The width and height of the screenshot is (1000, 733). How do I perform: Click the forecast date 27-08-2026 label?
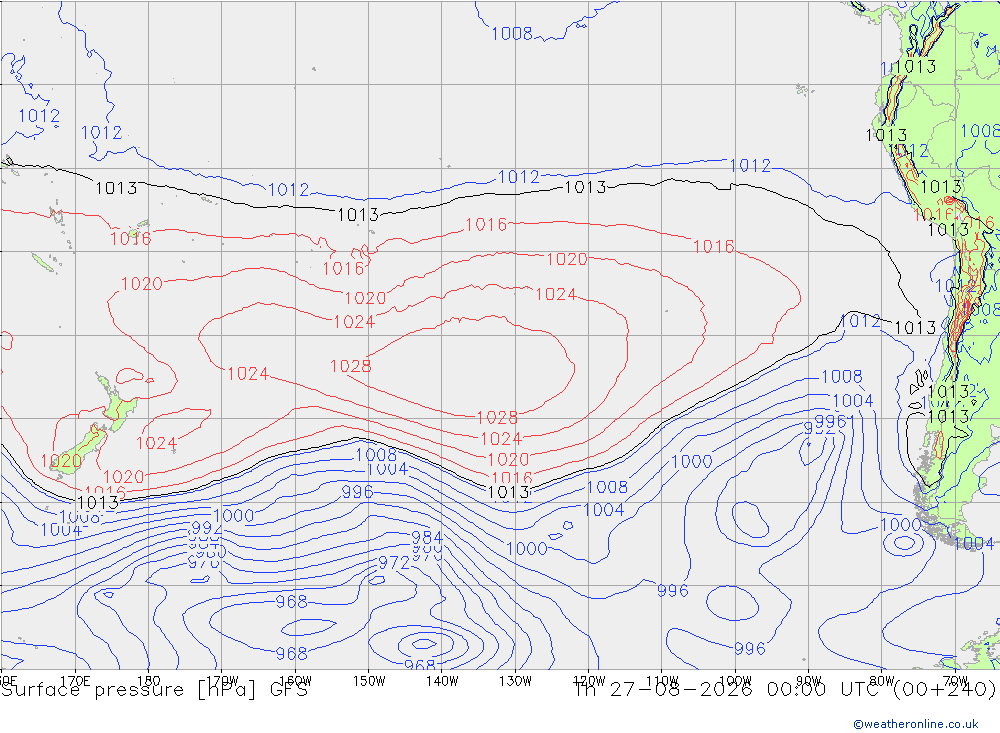coord(680,690)
